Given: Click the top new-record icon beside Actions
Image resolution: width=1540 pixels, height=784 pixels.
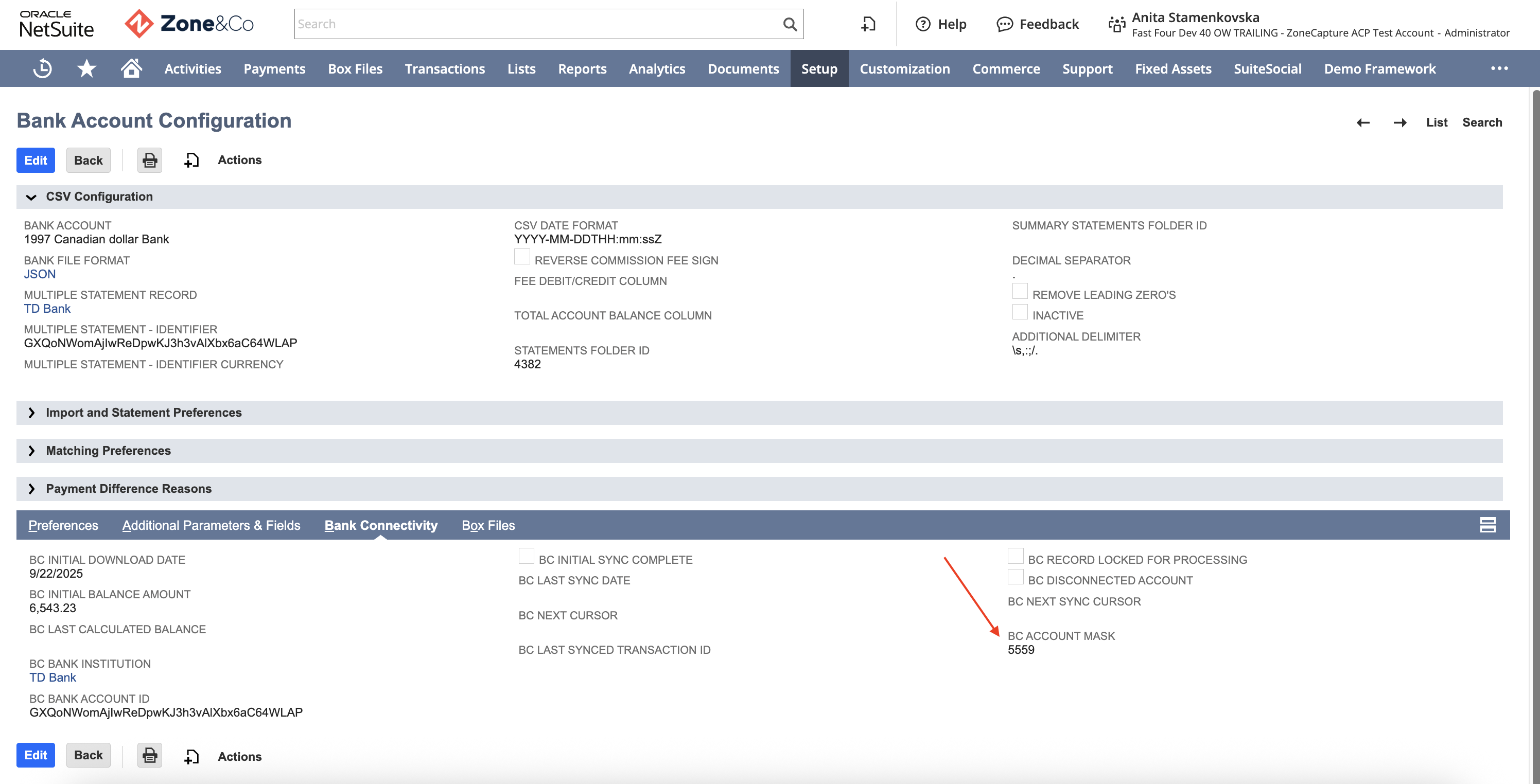Looking at the screenshot, I should (x=191, y=160).
